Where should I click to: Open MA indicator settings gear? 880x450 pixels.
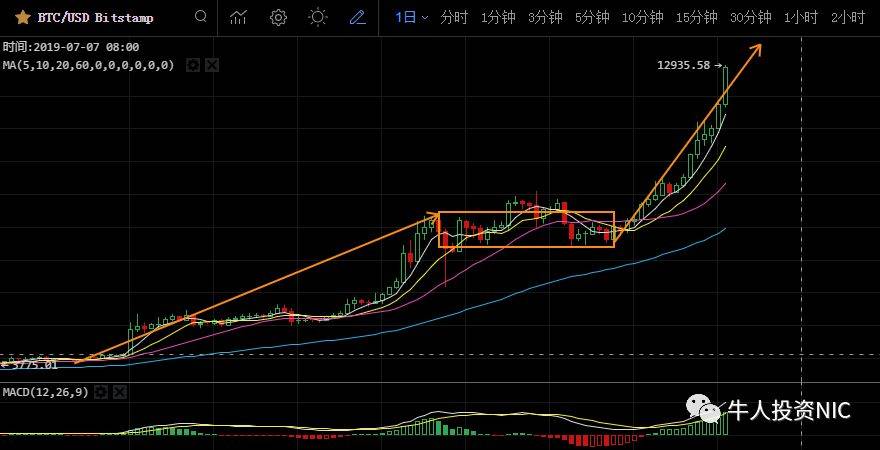coord(193,65)
